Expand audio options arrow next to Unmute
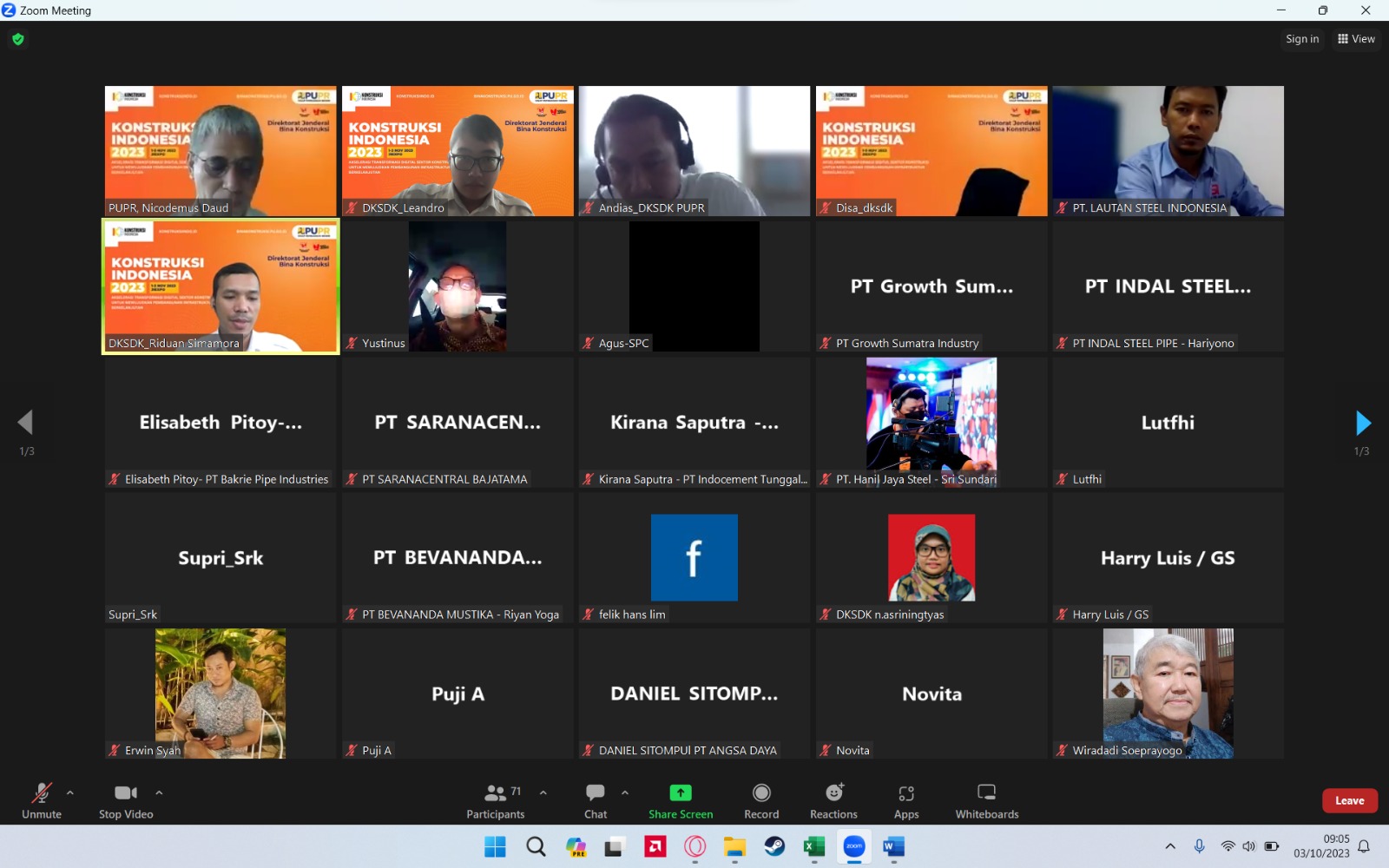 point(70,792)
